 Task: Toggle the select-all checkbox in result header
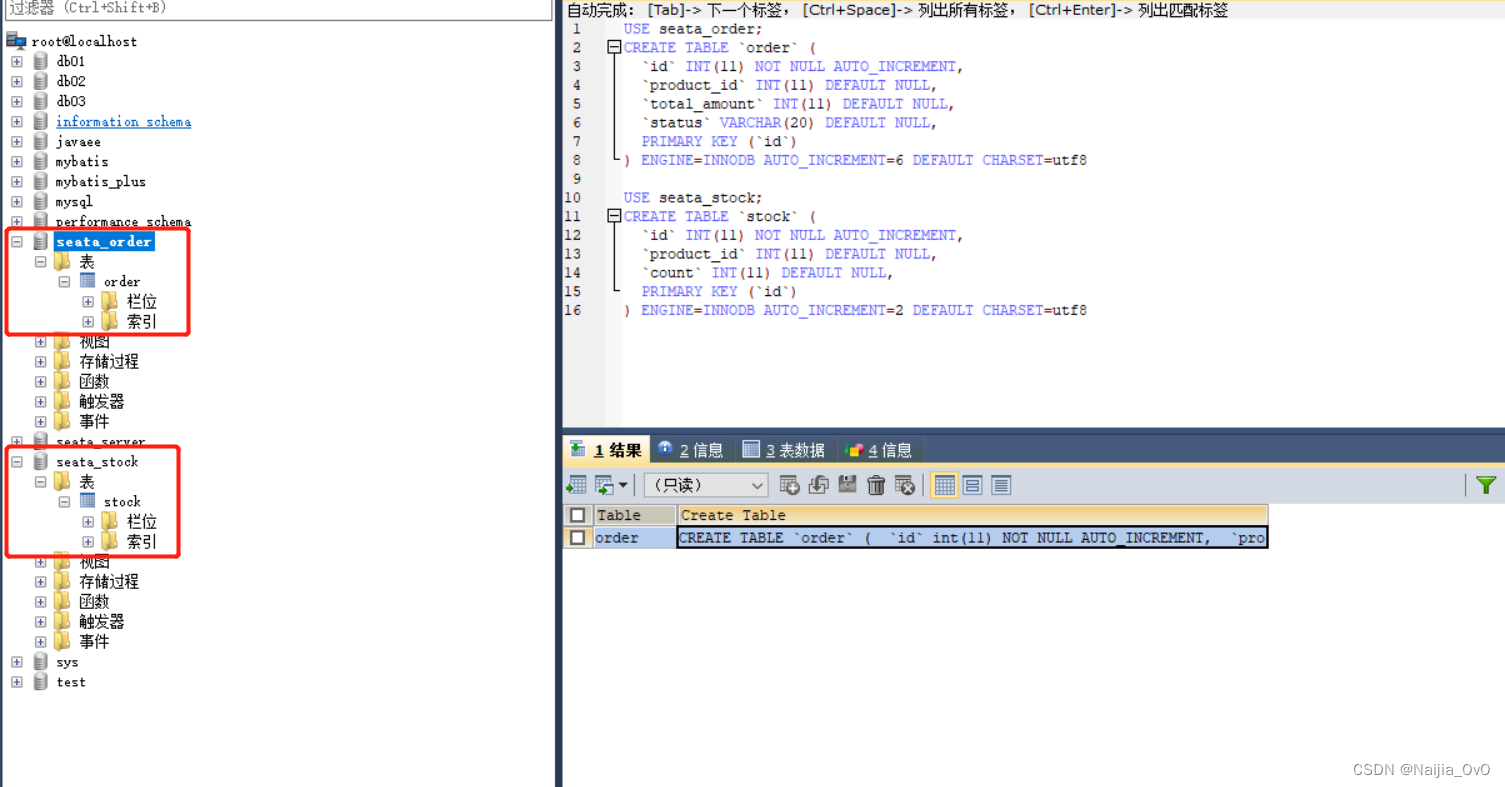(x=578, y=515)
